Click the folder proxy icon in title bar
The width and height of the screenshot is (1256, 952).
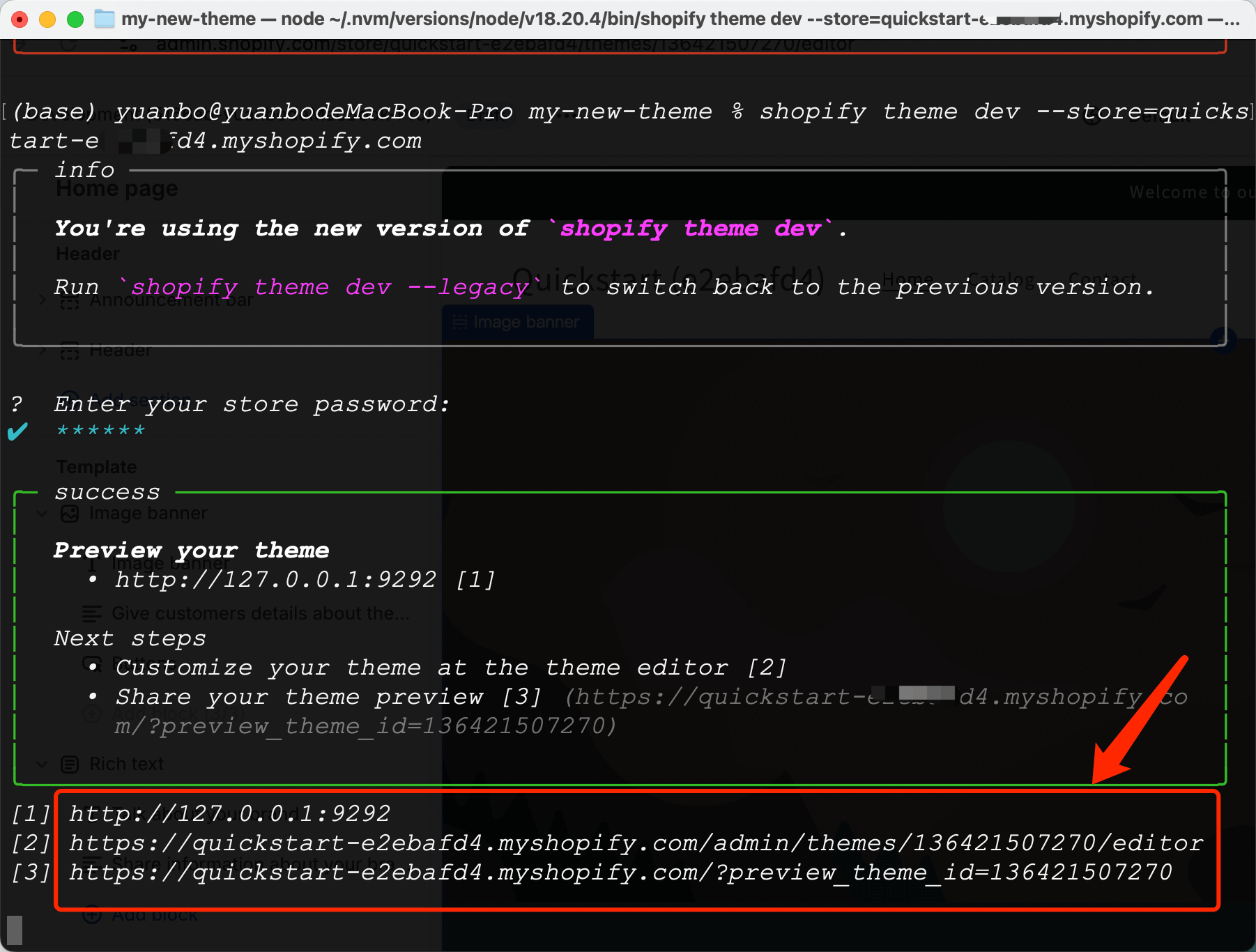(x=104, y=19)
